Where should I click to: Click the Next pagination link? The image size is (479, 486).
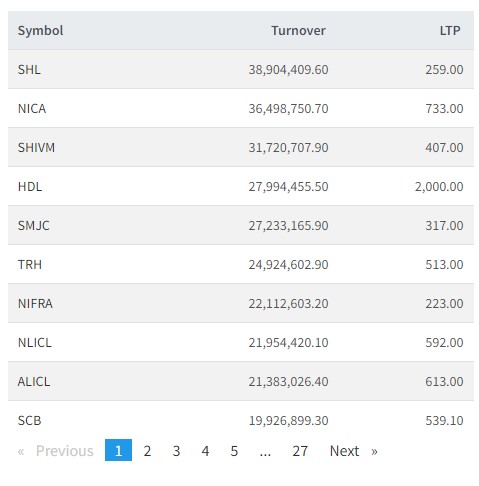[x=344, y=451]
